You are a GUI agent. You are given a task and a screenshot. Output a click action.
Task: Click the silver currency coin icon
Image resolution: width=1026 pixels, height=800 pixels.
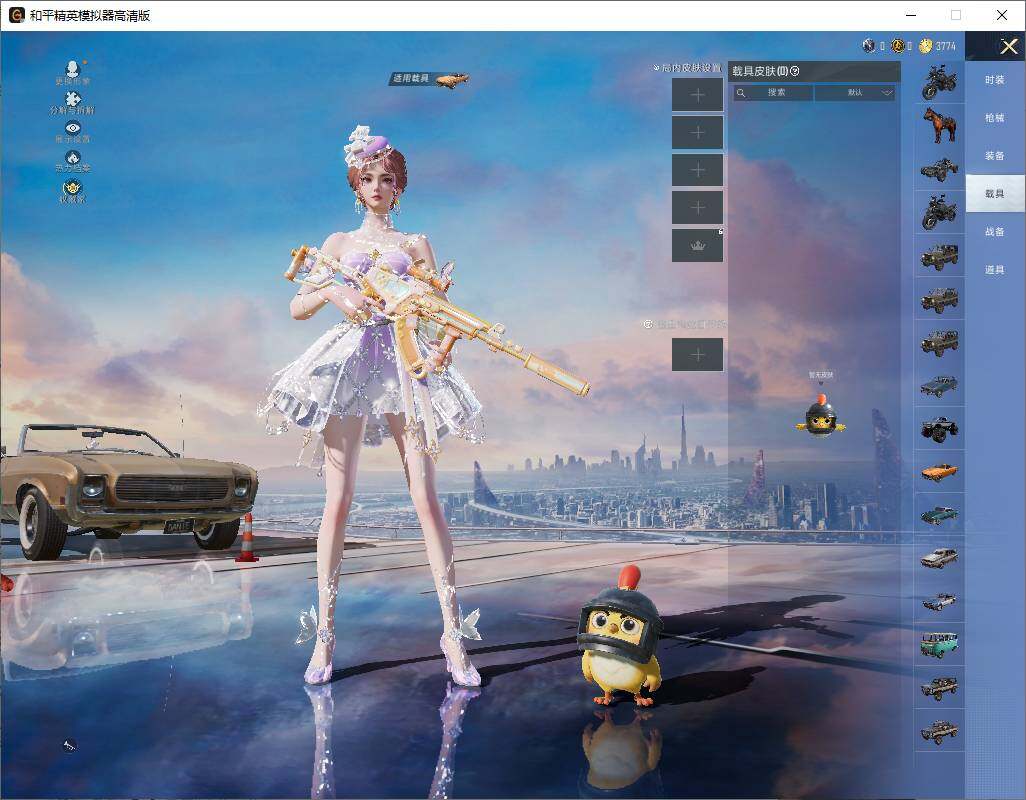tap(869, 45)
